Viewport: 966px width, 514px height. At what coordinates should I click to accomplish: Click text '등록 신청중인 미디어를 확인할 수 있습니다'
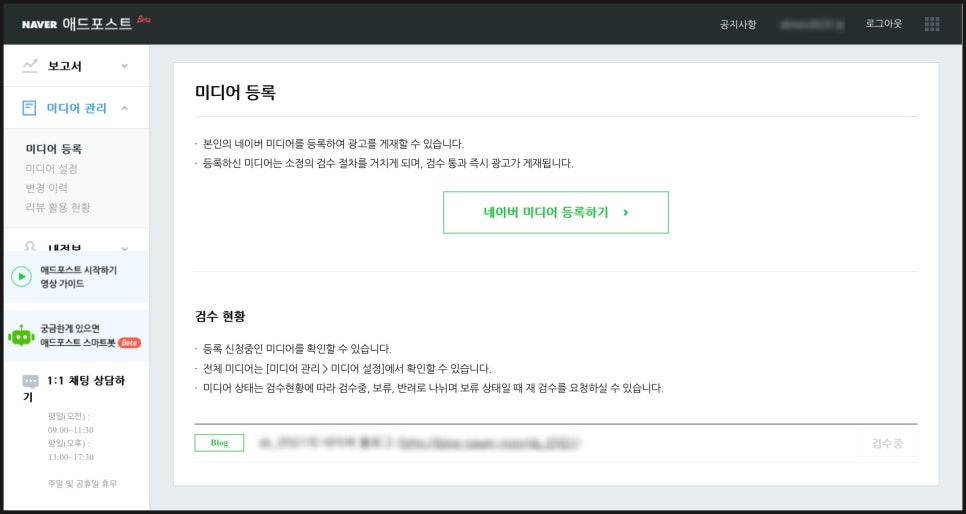click(297, 349)
